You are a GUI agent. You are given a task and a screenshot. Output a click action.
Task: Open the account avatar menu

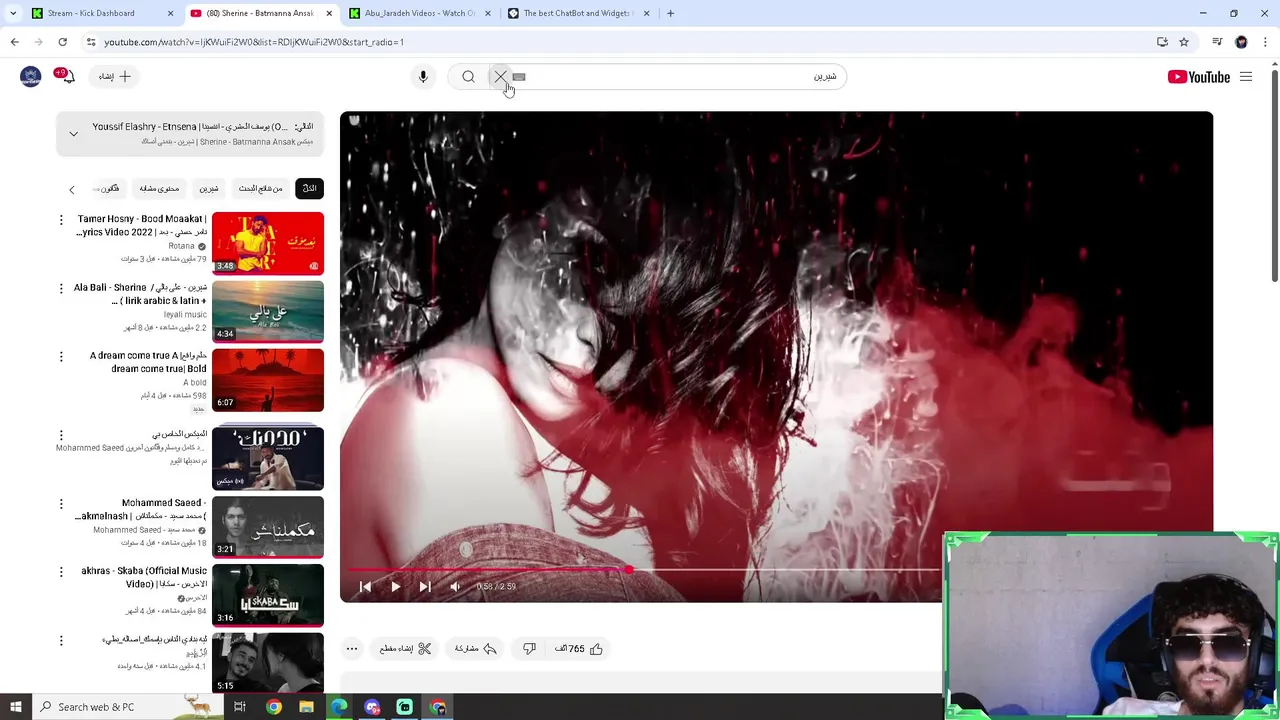click(31, 77)
